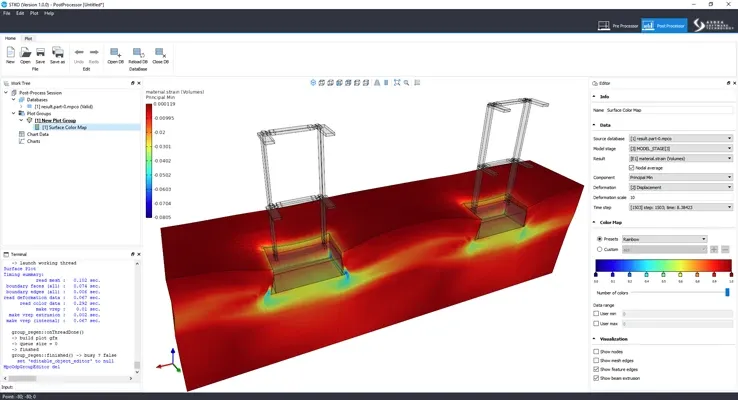The width and height of the screenshot is (738, 400).
Task: Click the blue globe view icon
Action: click(x=313, y=83)
